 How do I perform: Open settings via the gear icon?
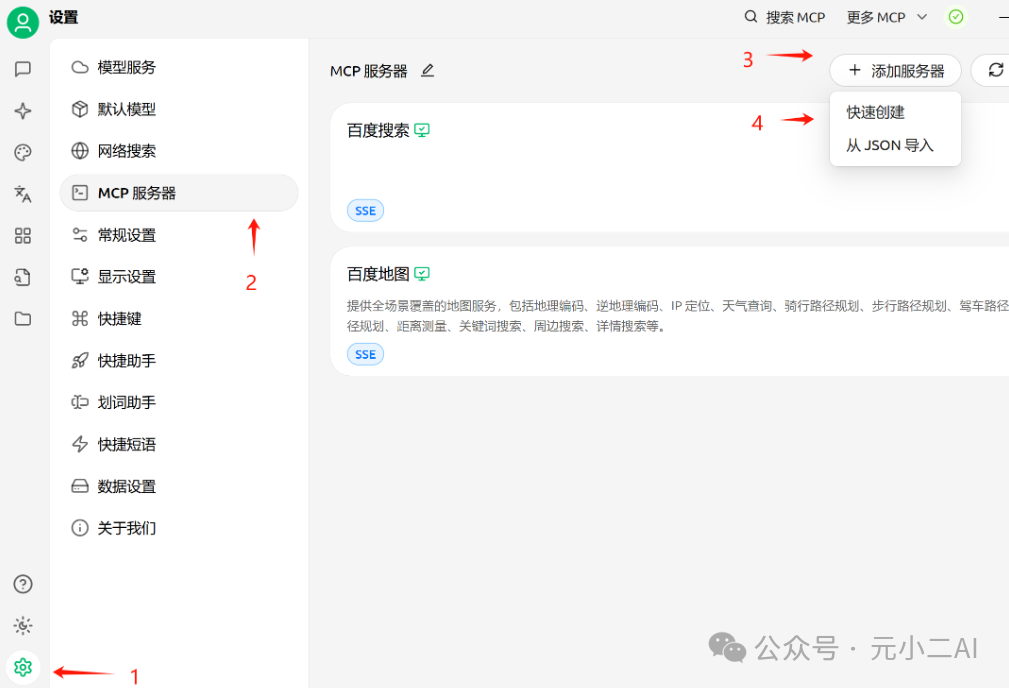23,667
